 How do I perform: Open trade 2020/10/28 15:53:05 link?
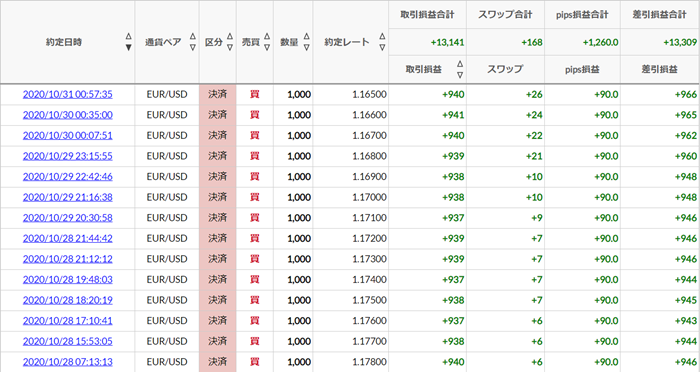point(67,341)
